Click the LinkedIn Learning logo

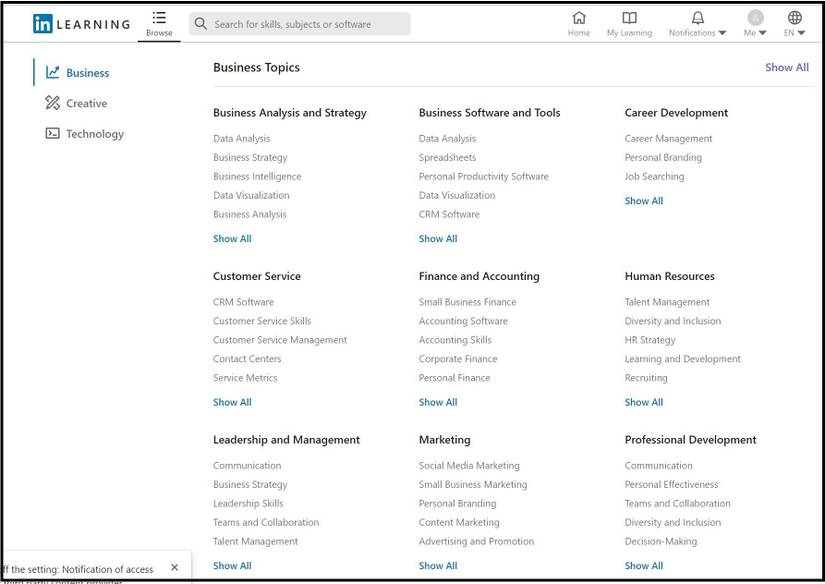point(82,24)
